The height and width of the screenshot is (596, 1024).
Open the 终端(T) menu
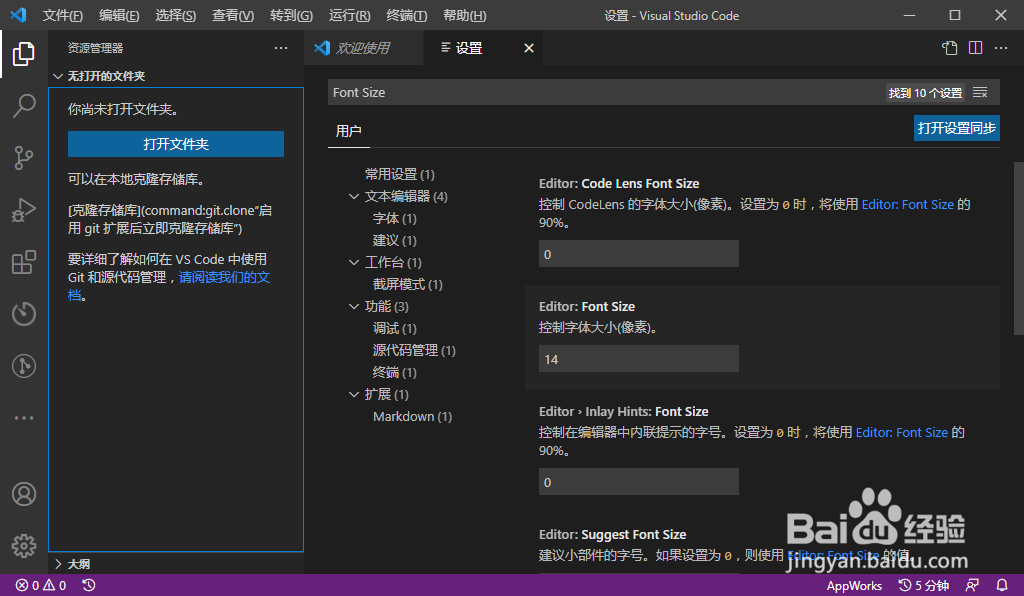(x=407, y=16)
